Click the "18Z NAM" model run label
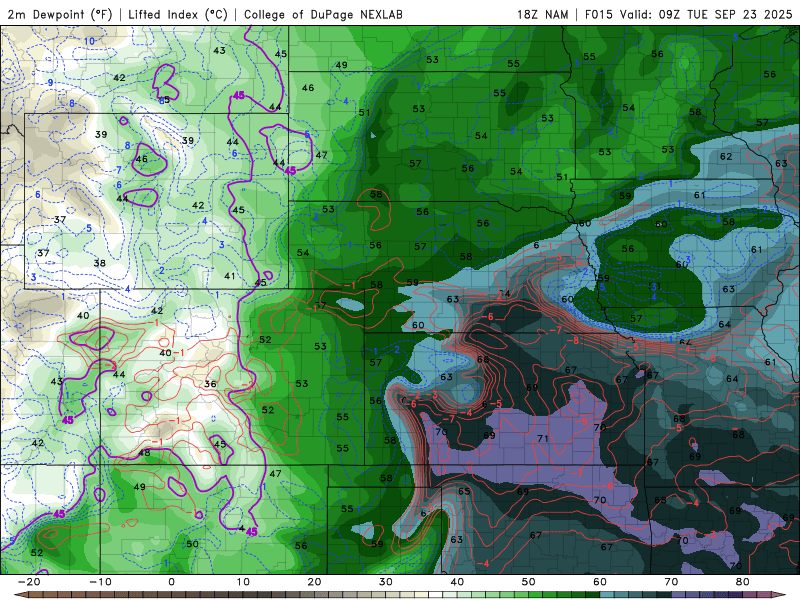Viewport: 800px width, 600px height. click(542, 14)
